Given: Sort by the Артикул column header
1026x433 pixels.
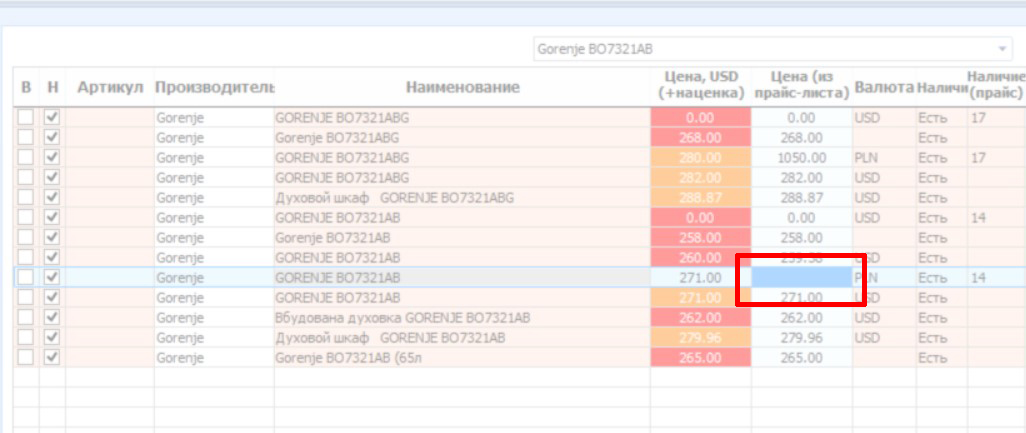Looking at the screenshot, I should [110, 86].
